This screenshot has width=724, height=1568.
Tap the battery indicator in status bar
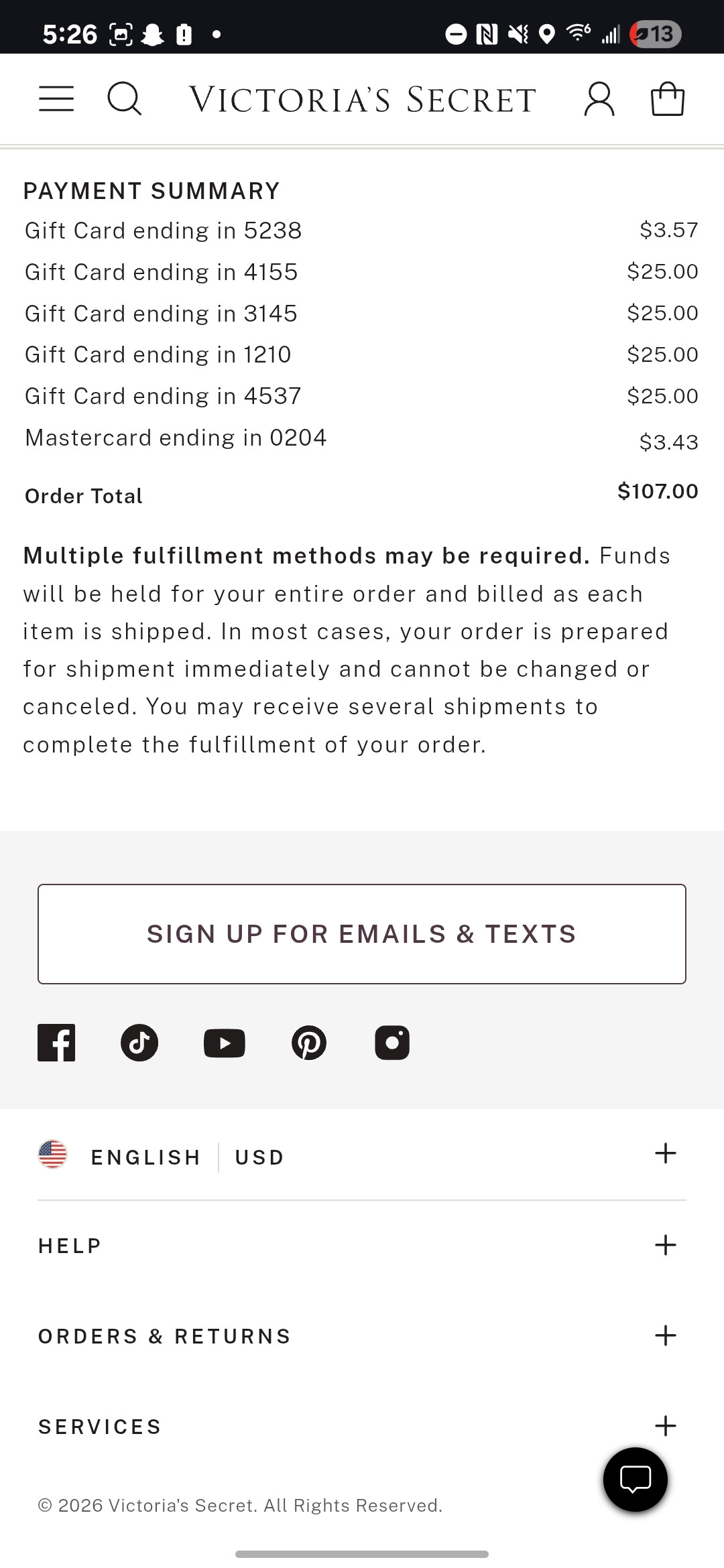click(x=656, y=34)
